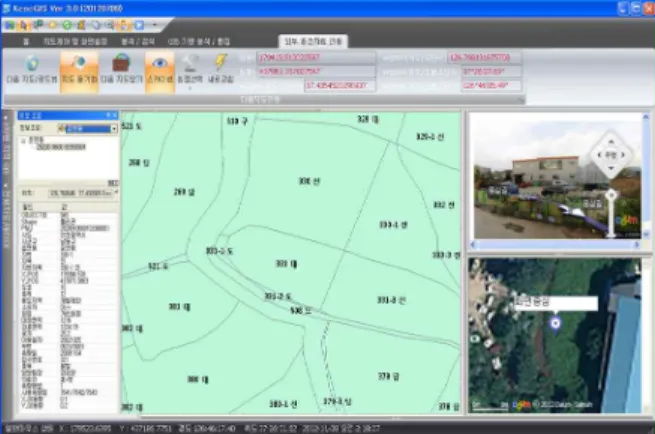Click road view compass left arrow

point(600,155)
